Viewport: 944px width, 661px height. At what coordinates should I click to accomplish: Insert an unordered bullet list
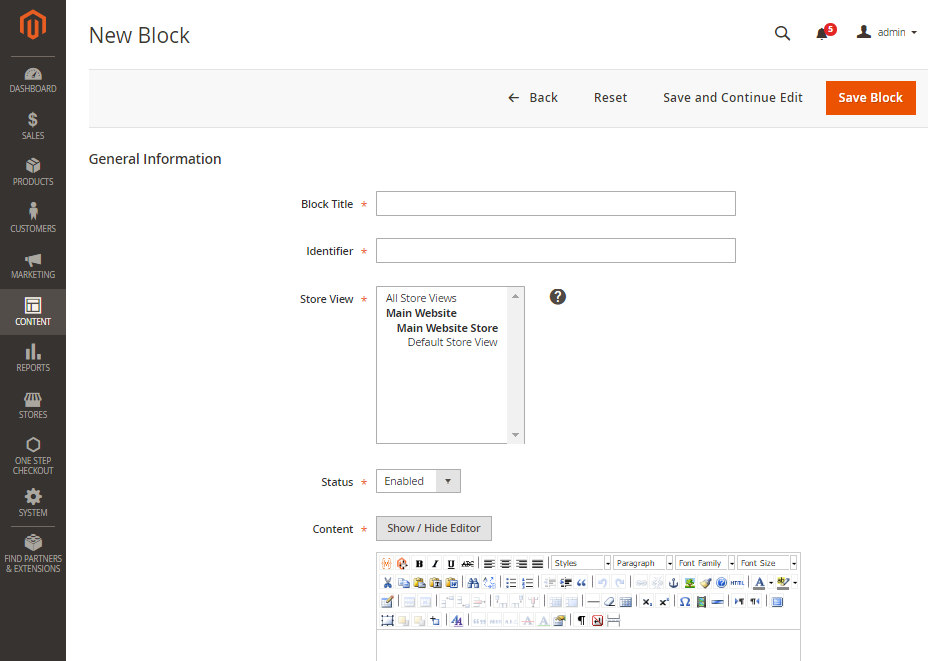(x=509, y=581)
